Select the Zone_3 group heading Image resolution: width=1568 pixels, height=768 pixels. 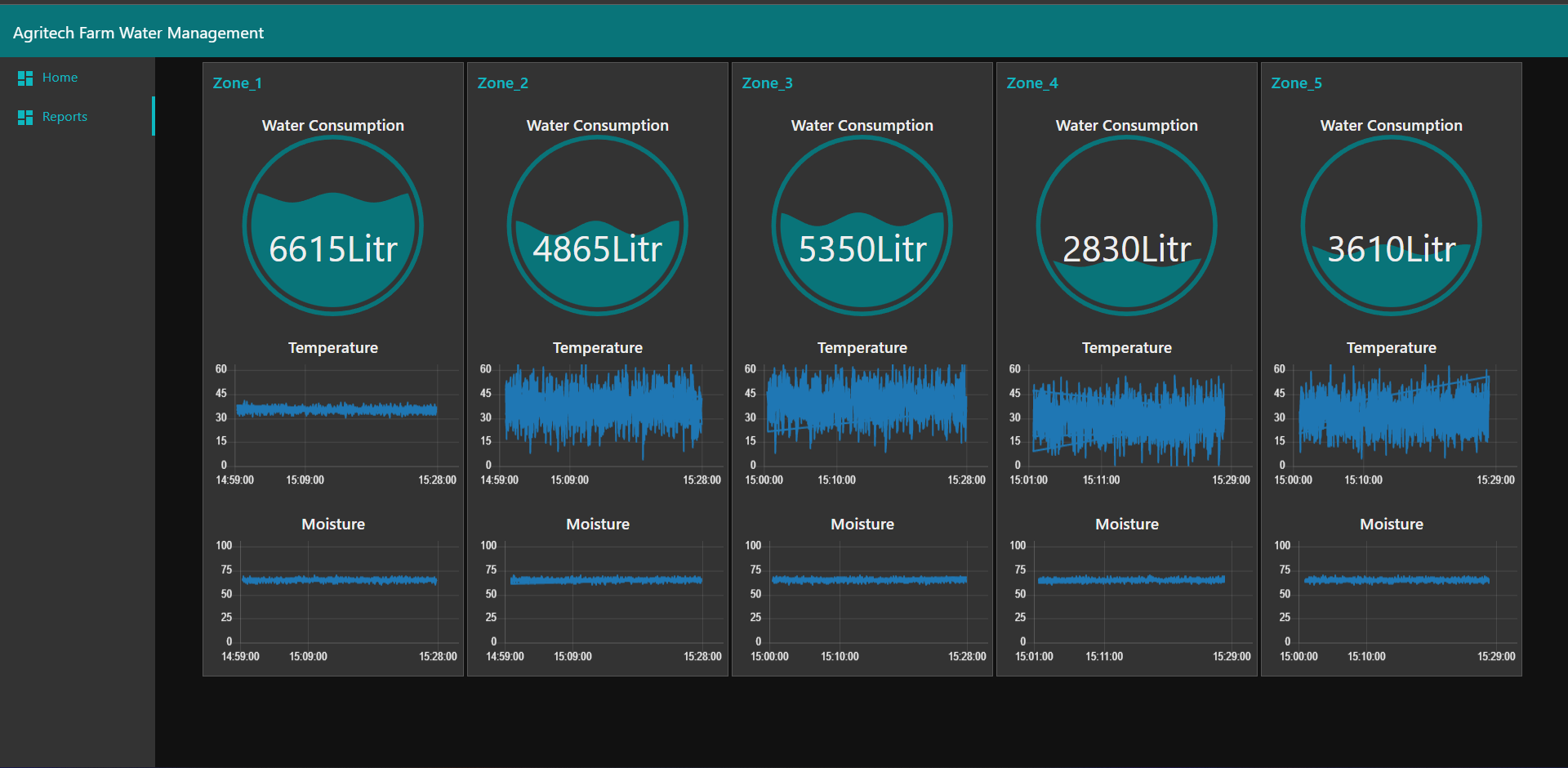click(x=767, y=83)
